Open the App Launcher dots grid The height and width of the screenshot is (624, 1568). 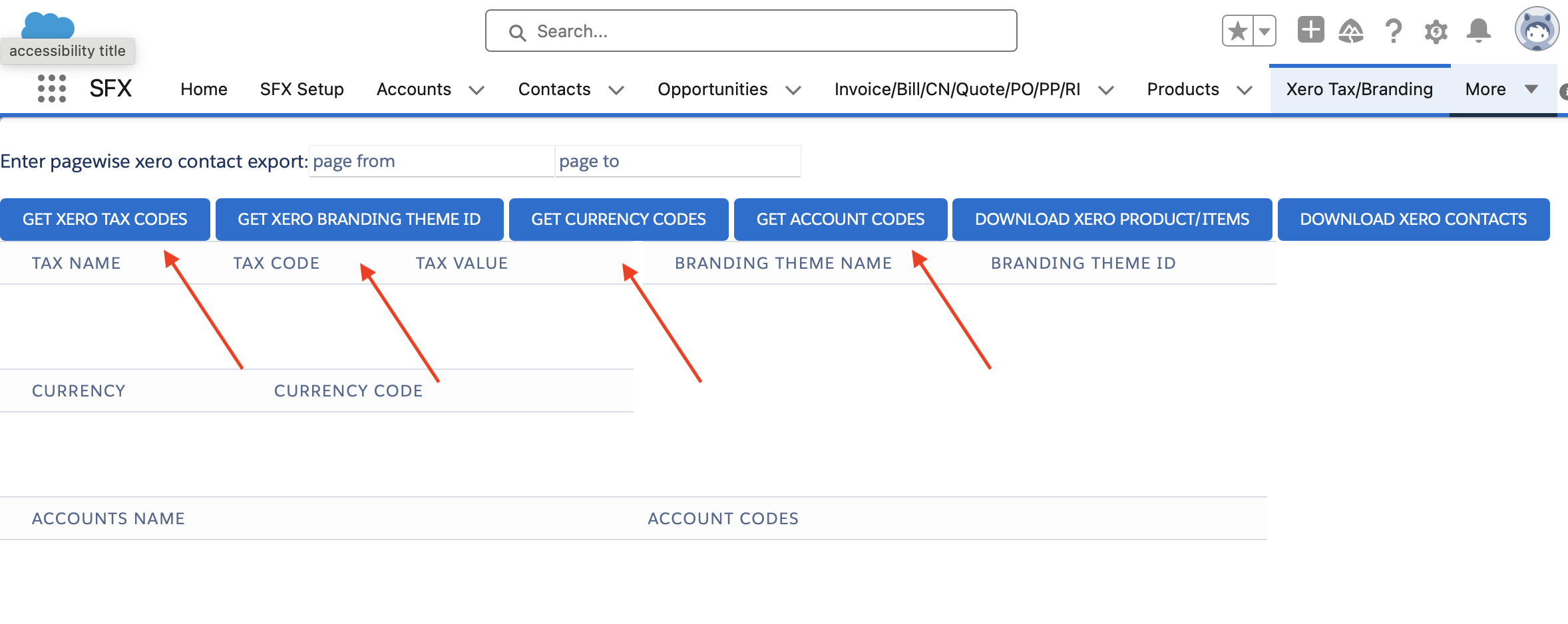[x=52, y=88]
